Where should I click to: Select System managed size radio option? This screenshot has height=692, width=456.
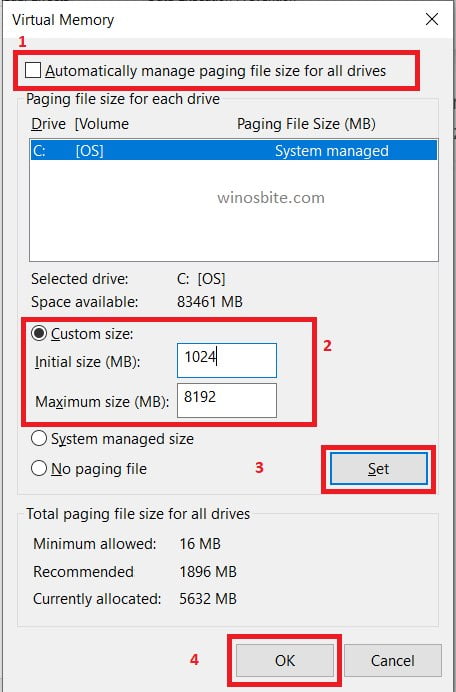pyautogui.click(x=39, y=439)
